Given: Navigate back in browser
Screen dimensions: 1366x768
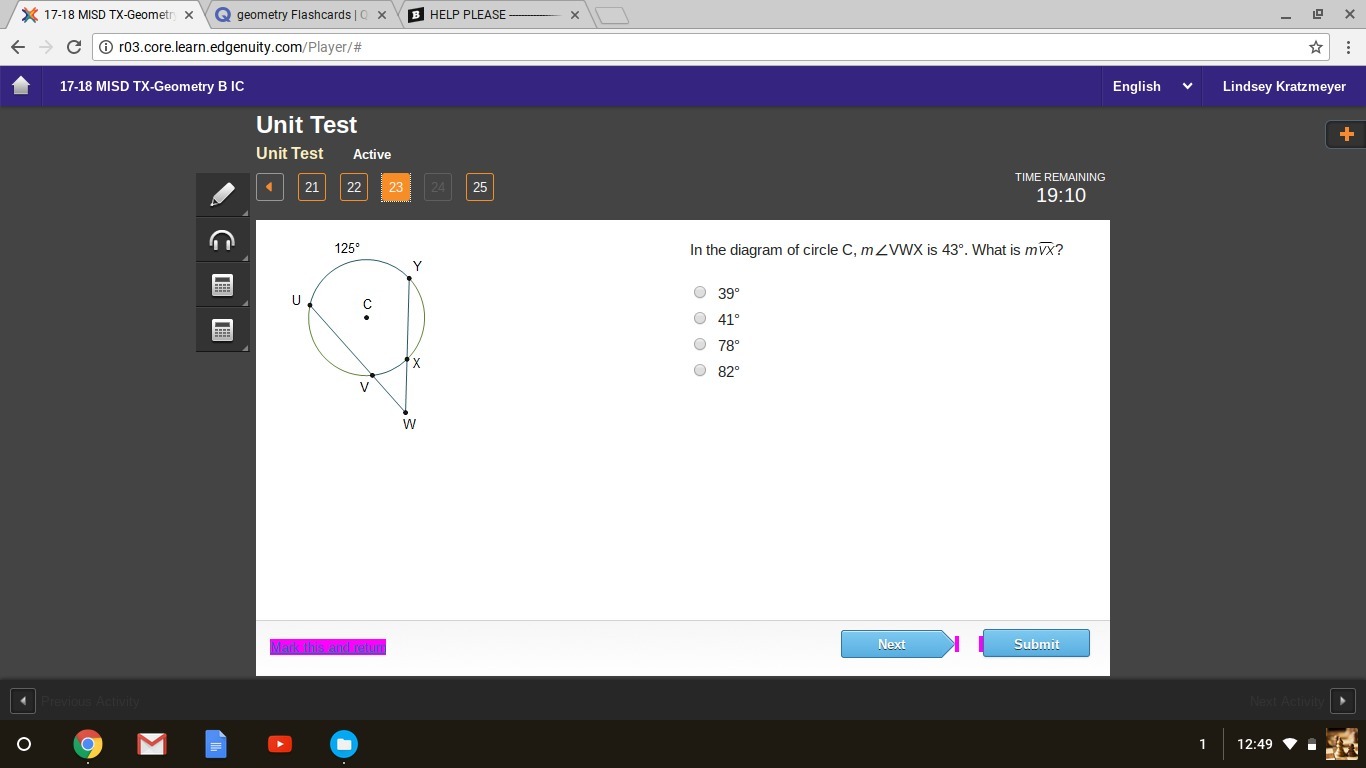Looking at the screenshot, I should (18, 47).
